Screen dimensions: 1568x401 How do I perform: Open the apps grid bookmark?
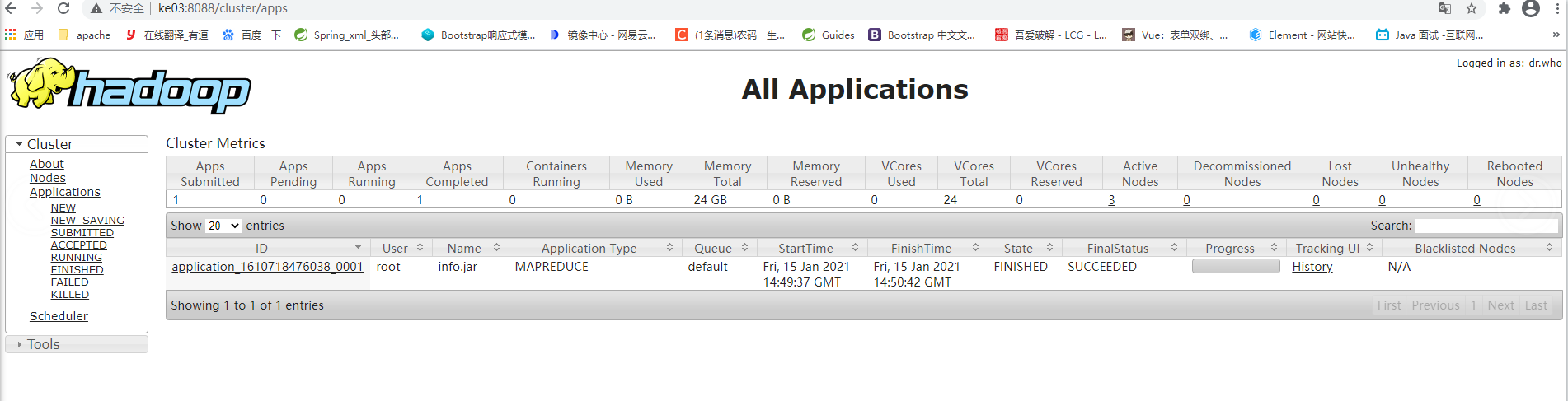pos(25,35)
